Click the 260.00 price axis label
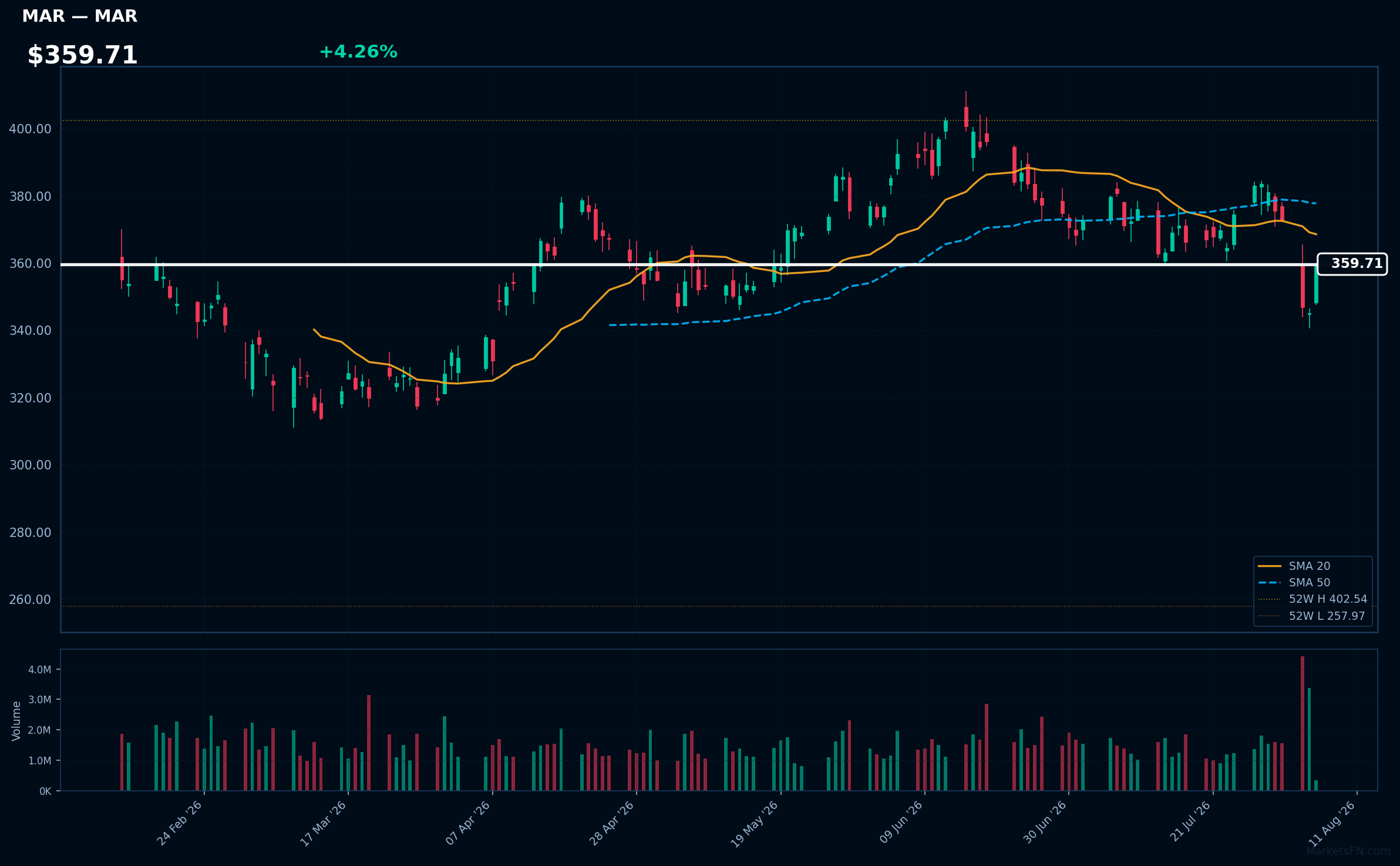This screenshot has width=1400, height=866. click(30, 599)
